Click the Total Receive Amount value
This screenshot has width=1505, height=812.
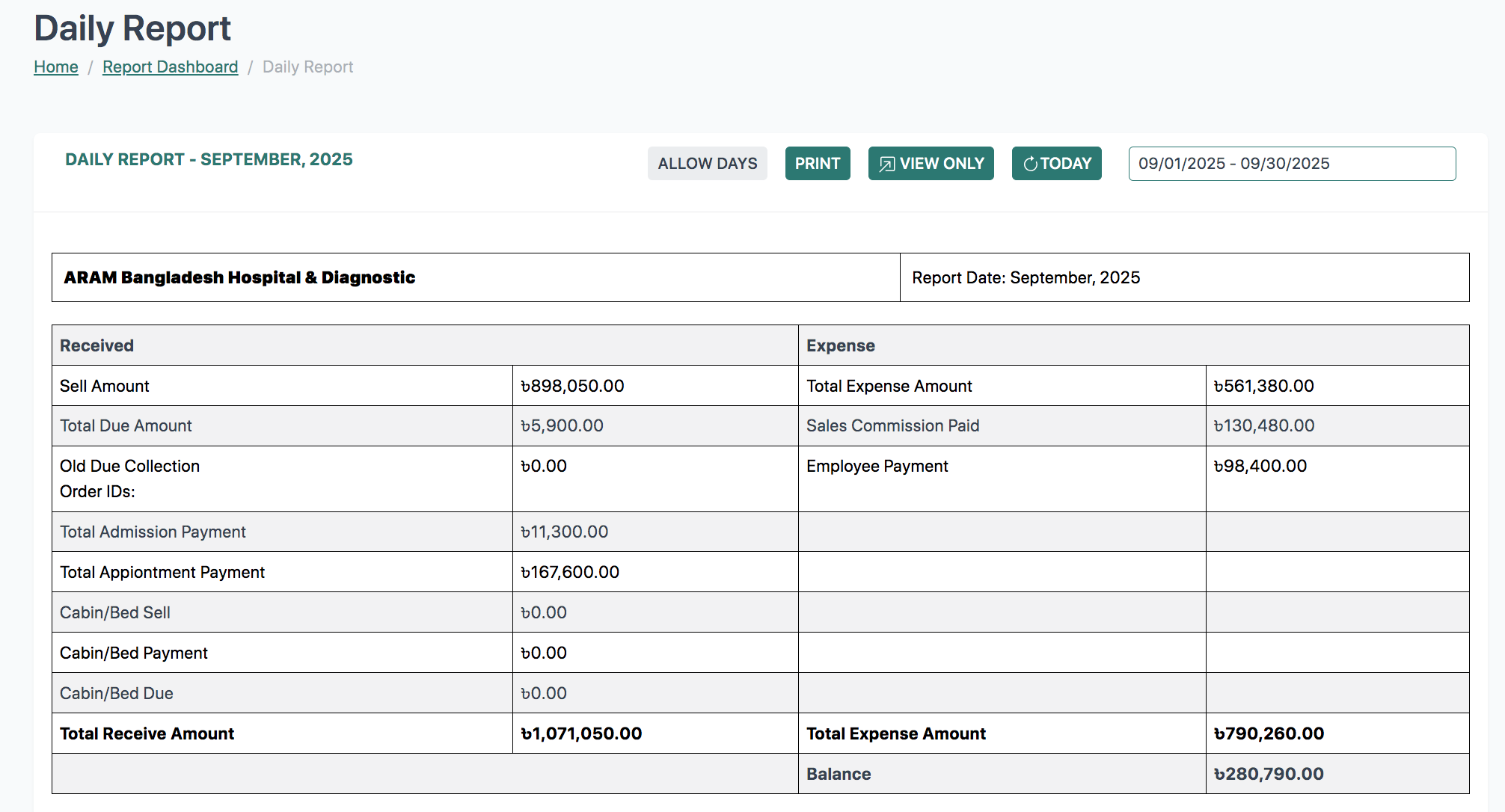pos(581,734)
